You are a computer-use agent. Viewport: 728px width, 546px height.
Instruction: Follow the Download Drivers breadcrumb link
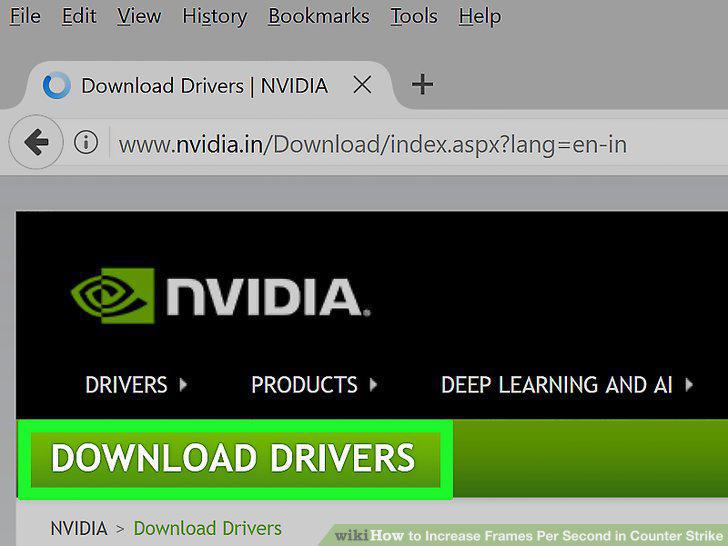point(208,528)
